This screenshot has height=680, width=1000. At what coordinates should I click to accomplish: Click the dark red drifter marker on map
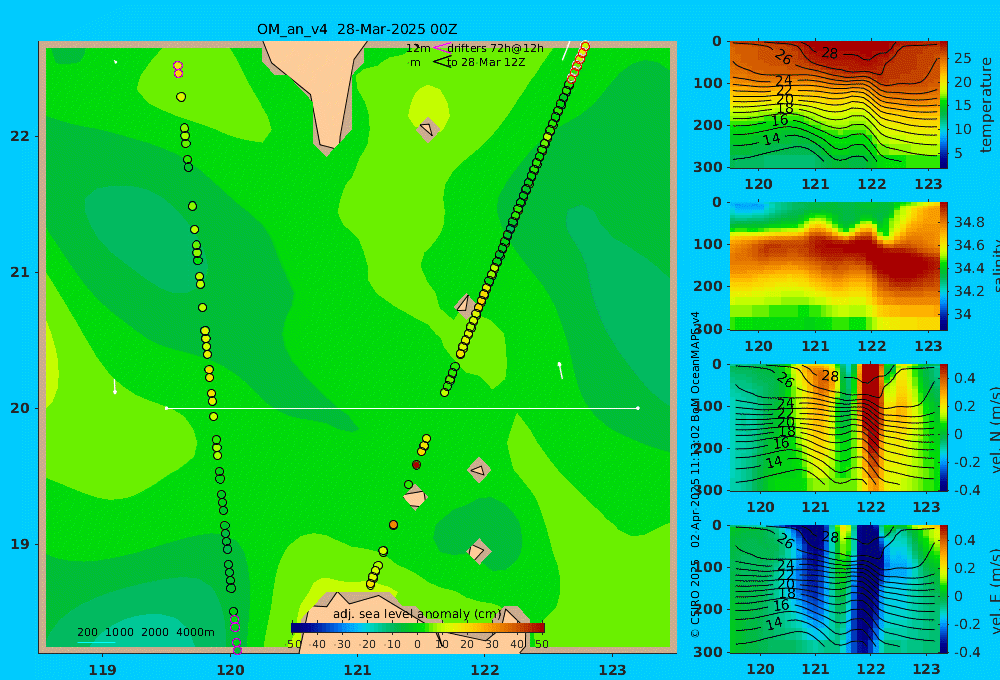(416, 465)
